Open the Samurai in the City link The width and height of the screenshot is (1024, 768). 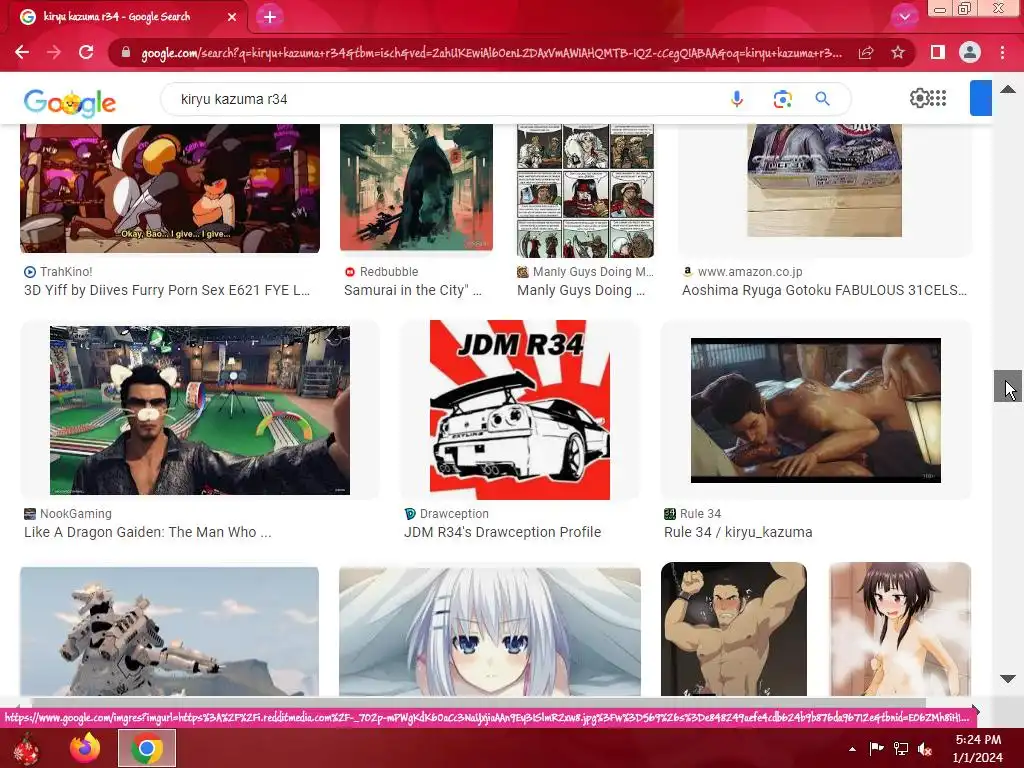(x=413, y=290)
